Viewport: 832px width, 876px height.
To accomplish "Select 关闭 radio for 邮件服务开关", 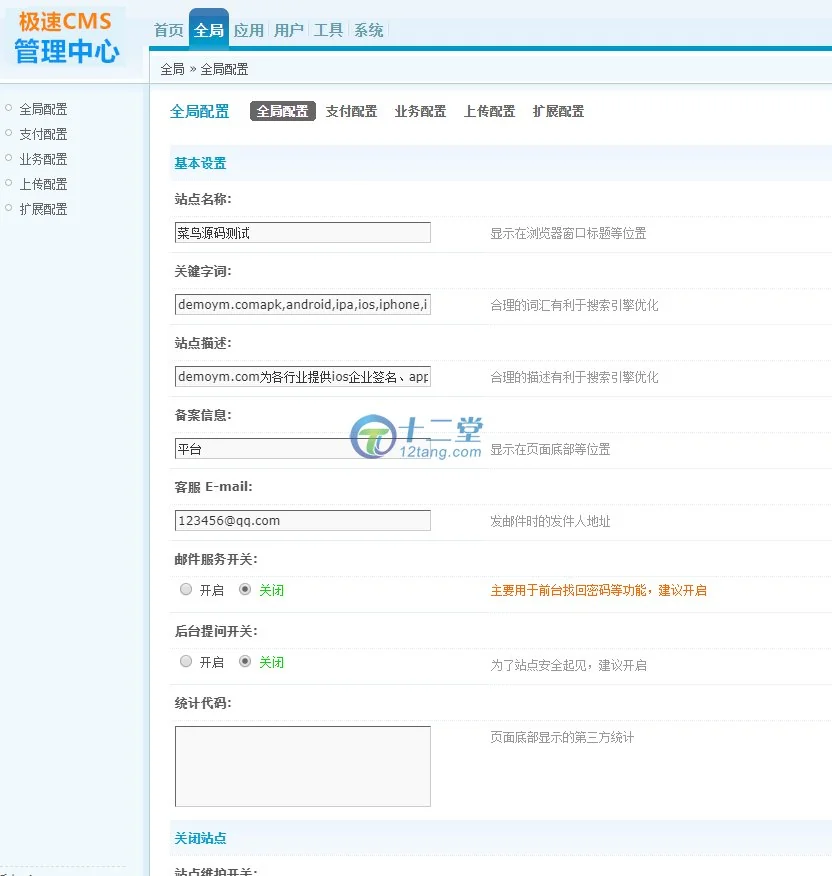I will 245,590.
